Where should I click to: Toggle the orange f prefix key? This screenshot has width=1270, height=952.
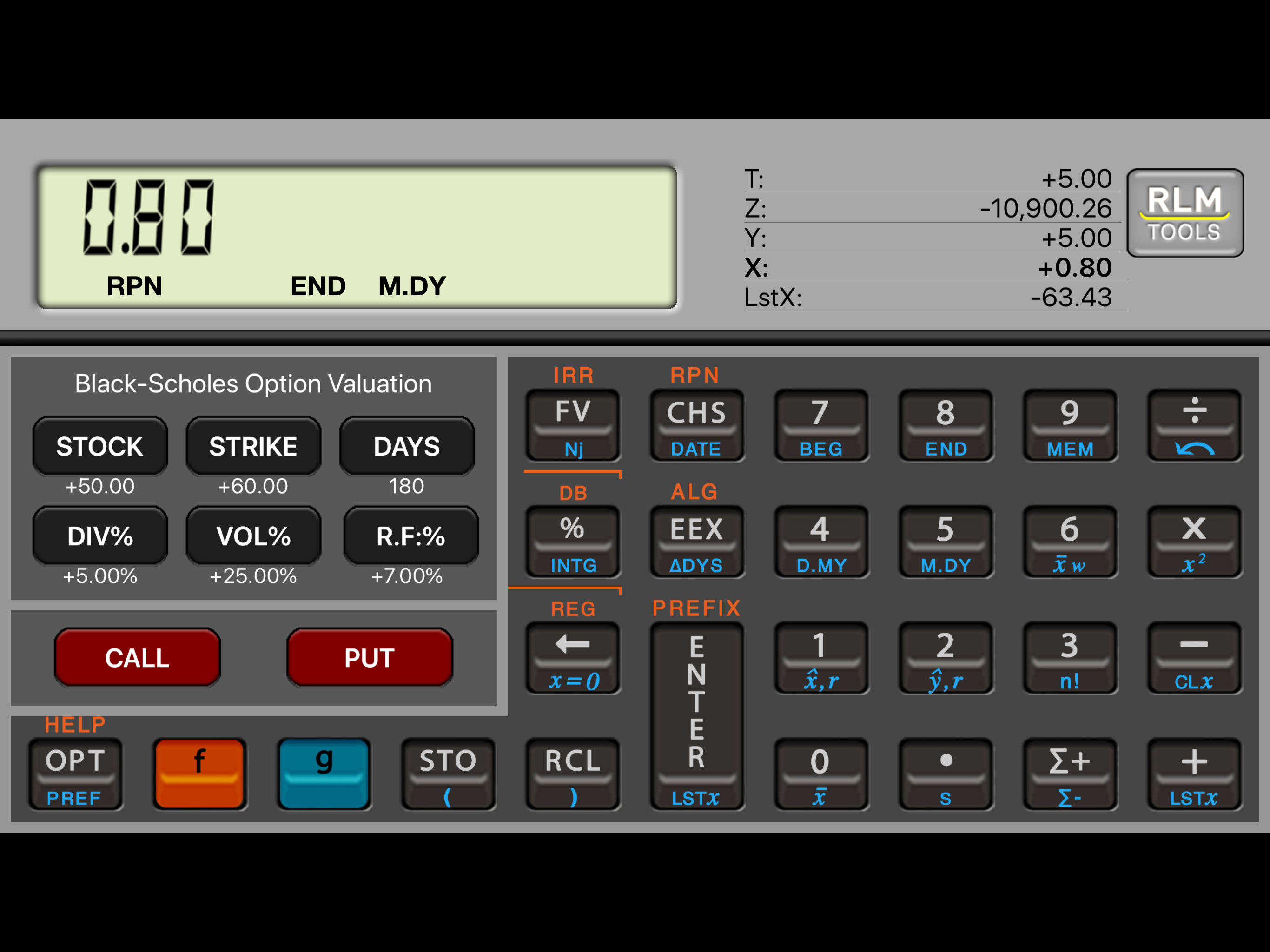tap(199, 773)
